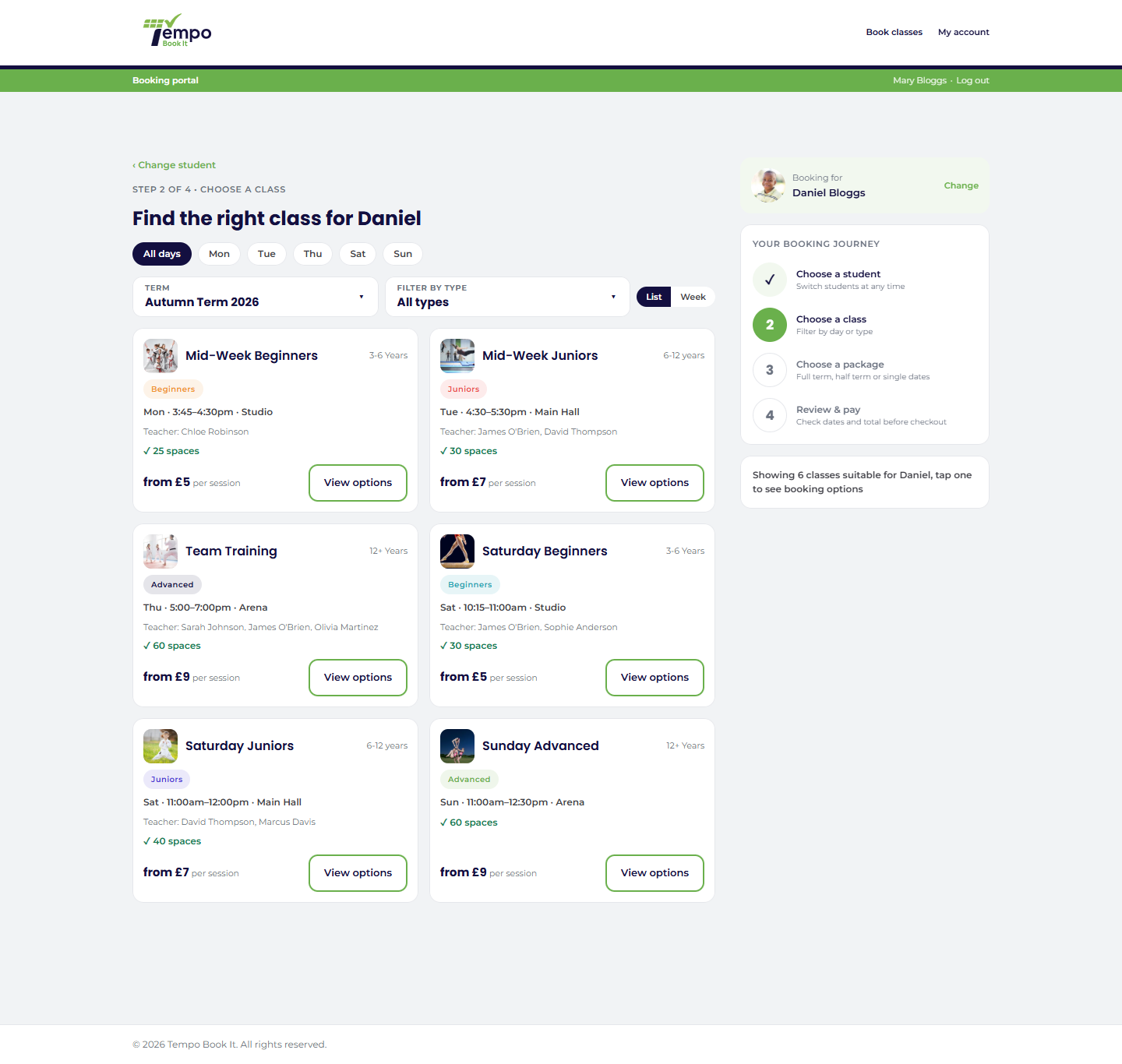The height and width of the screenshot is (1064, 1122).
Task: Click the Advanced tag on Team Training
Action: pyautogui.click(x=172, y=585)
